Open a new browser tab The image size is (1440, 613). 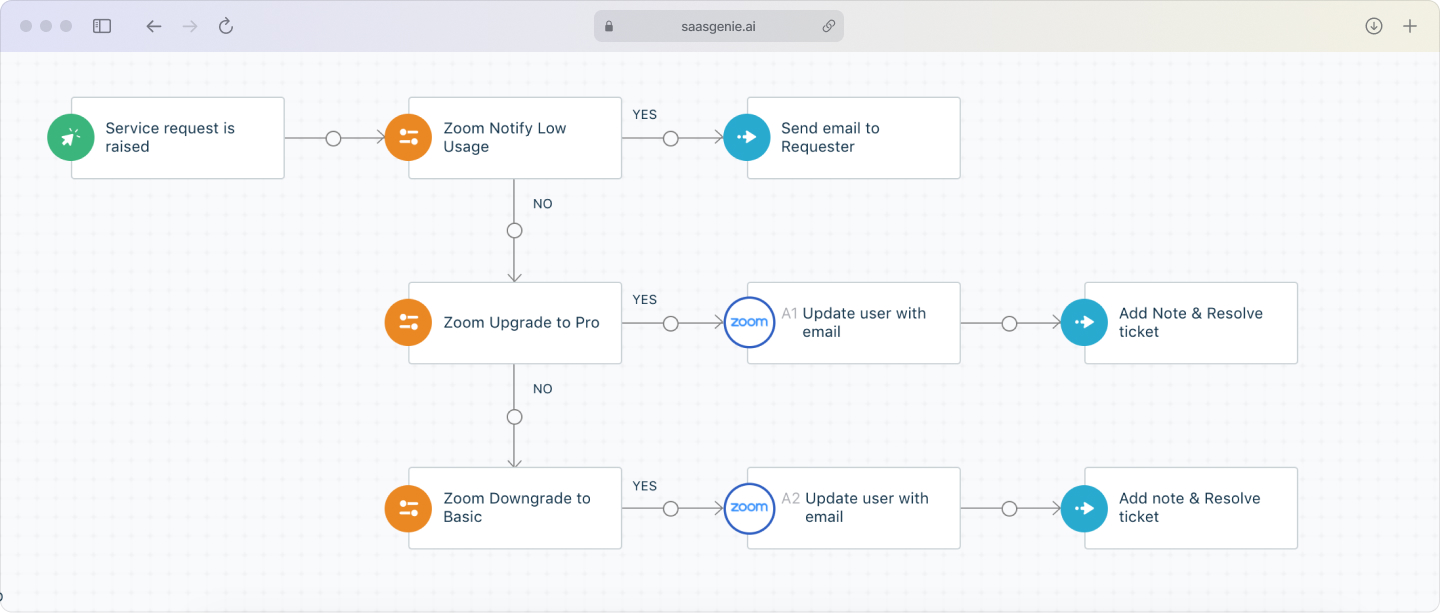tap(1410, 26)
